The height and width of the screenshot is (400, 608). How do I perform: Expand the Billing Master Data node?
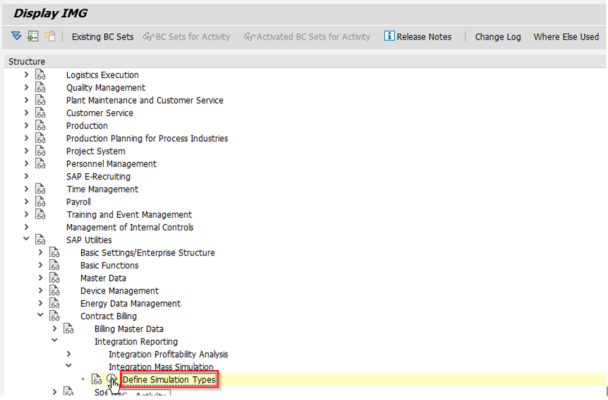click(54, 329)
